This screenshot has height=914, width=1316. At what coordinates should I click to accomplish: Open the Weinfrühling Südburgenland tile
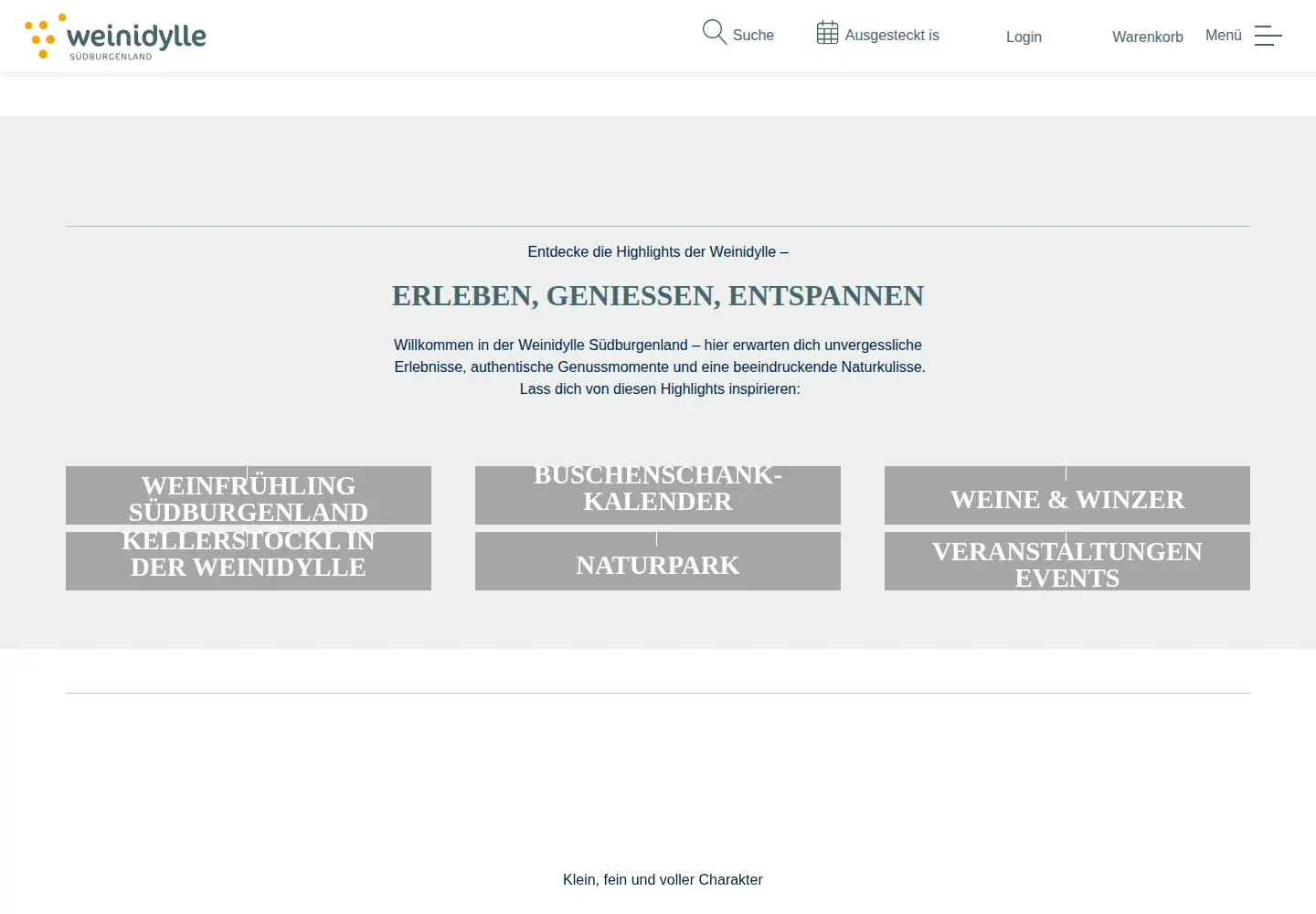249,495
